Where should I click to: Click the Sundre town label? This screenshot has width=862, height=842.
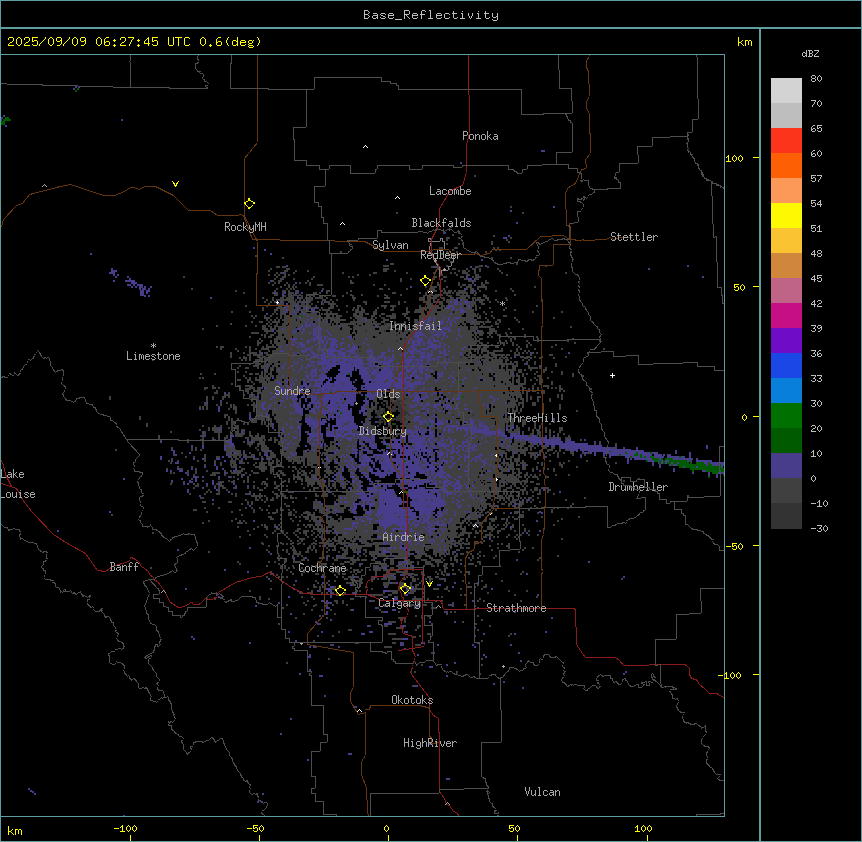pos(292,391)
